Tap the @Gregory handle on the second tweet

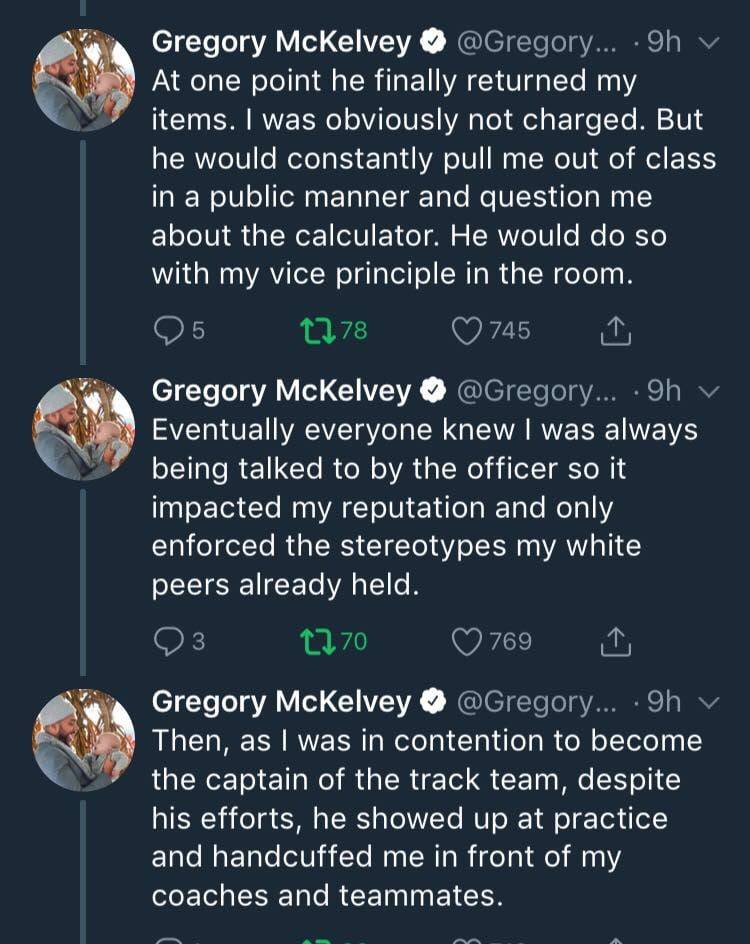tap(541, 391)
